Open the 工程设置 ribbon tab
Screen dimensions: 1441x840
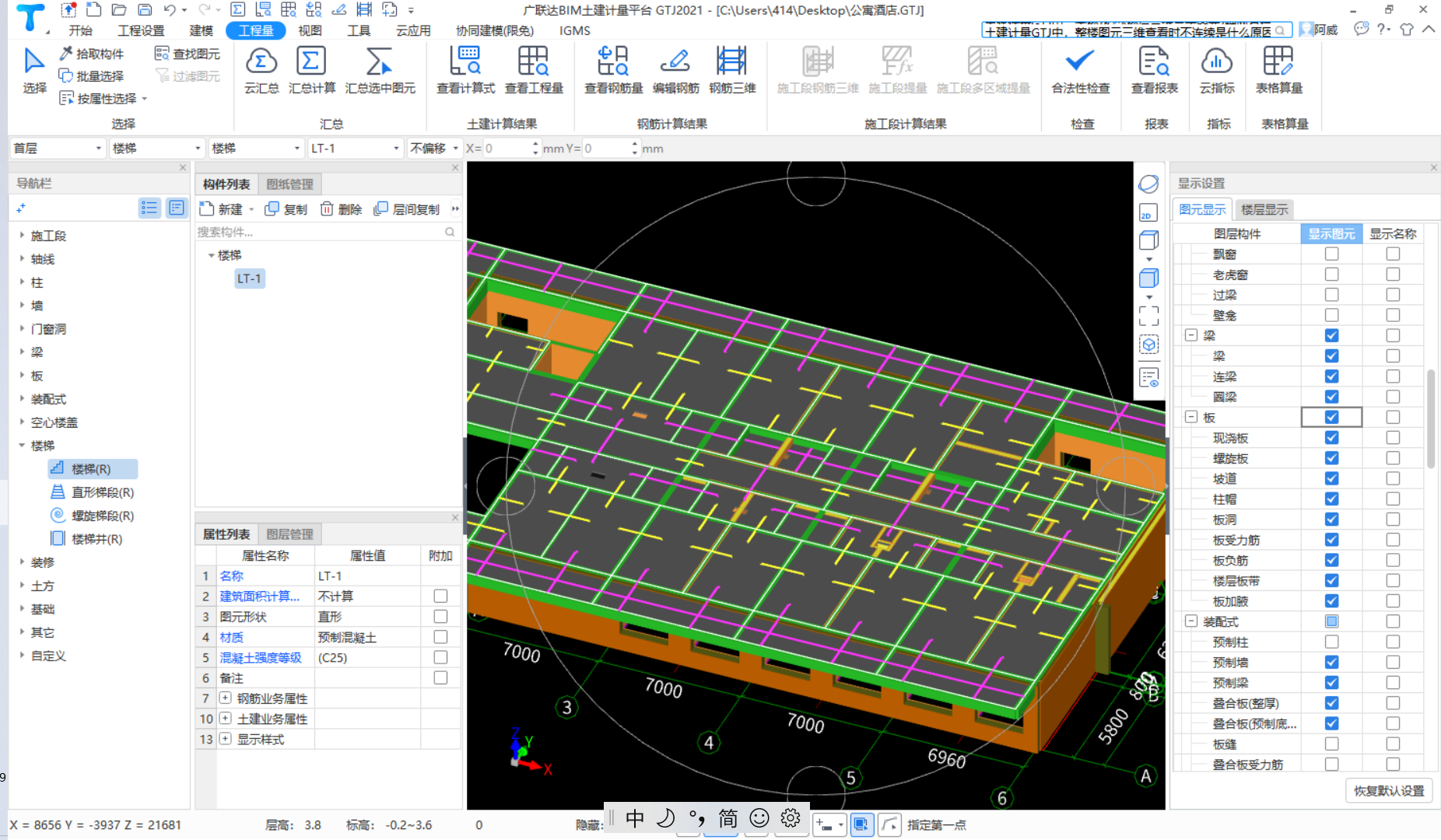(x=141, y=30)
